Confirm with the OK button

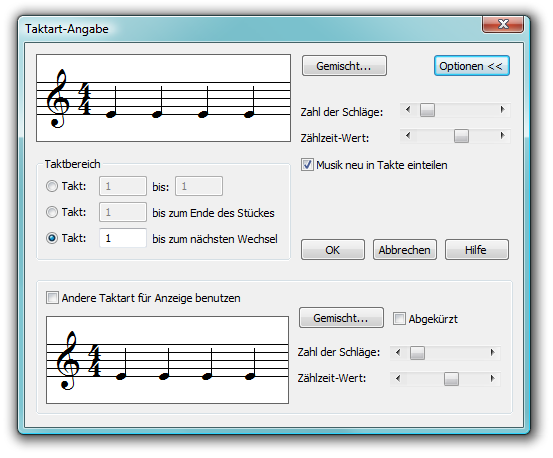pos(333,250)
